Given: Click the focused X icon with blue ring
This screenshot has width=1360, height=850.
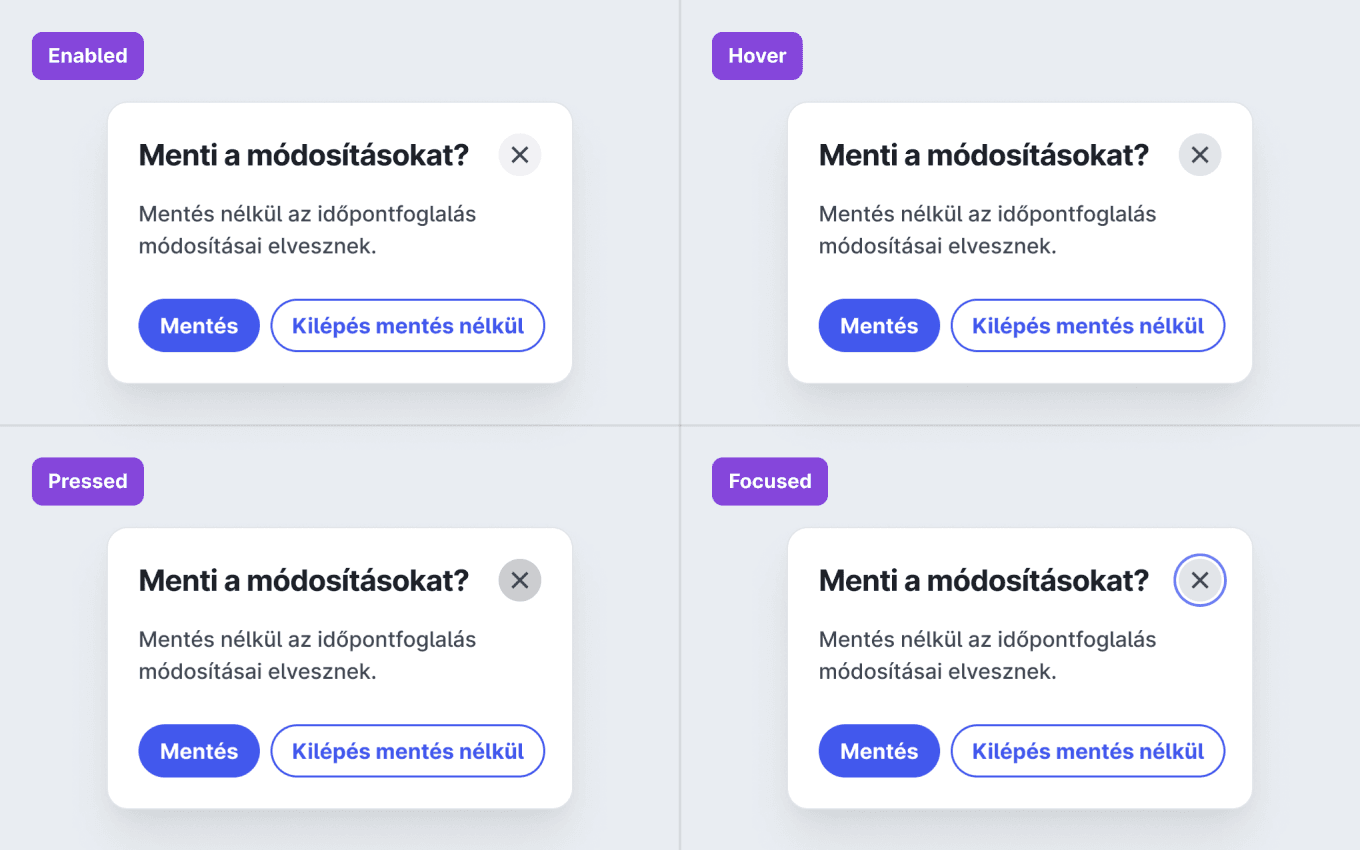Looking at the screenshot, I should (x=1199, y=580).
